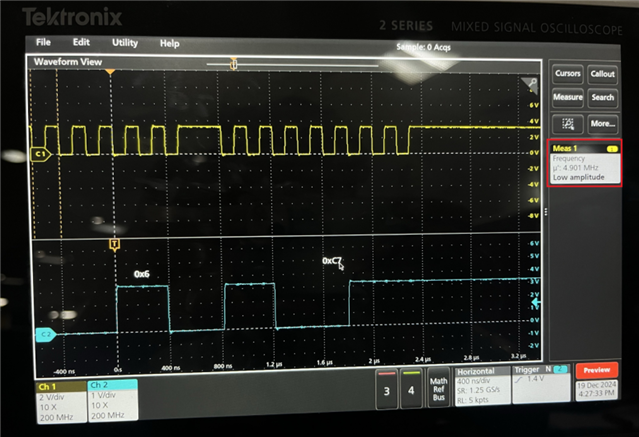Image resolution: width=639 pixels, height=437 pixels.
Task: Click the More... button
Action: coord(603,124)
